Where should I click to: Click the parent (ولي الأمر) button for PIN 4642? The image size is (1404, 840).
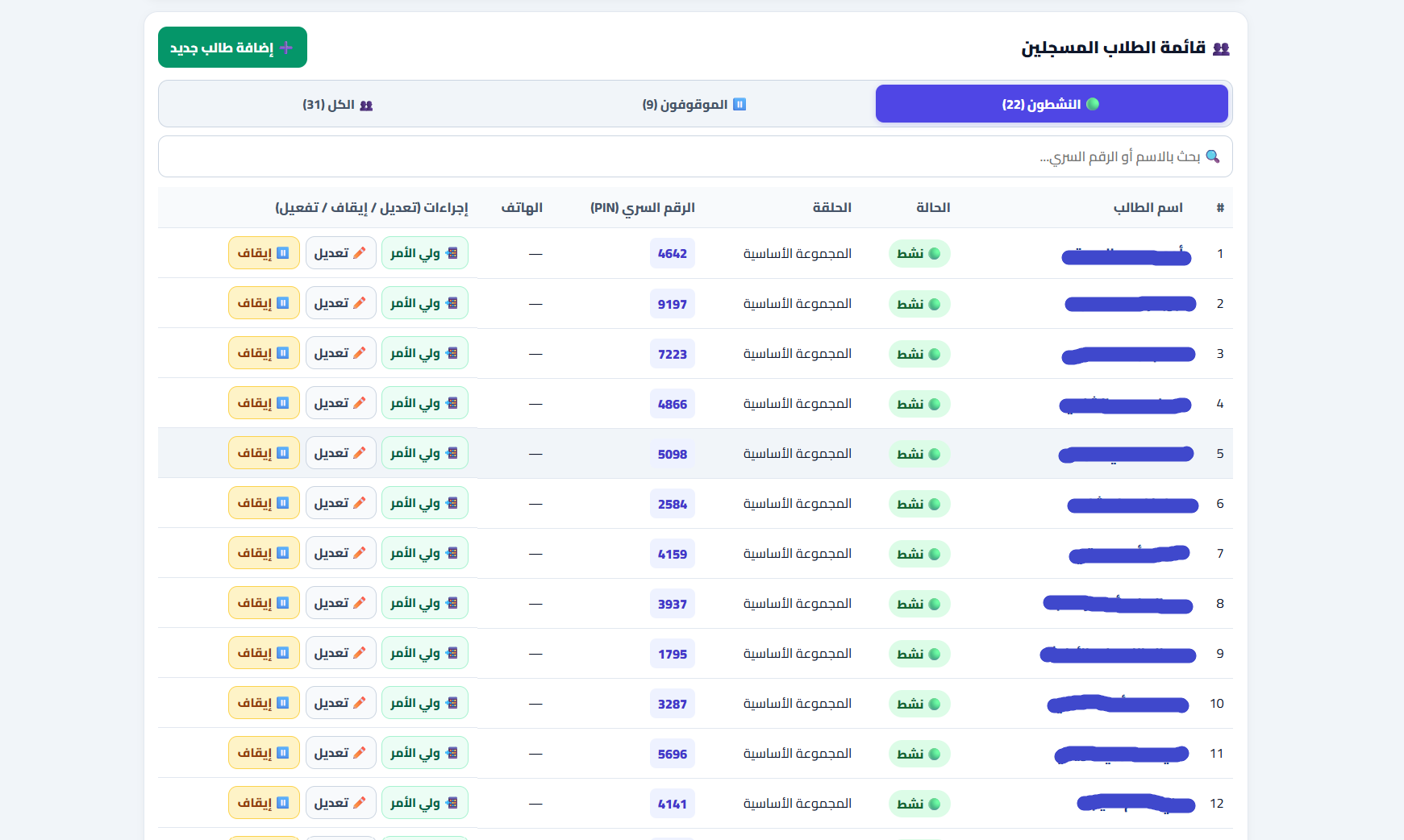point(424,253)
